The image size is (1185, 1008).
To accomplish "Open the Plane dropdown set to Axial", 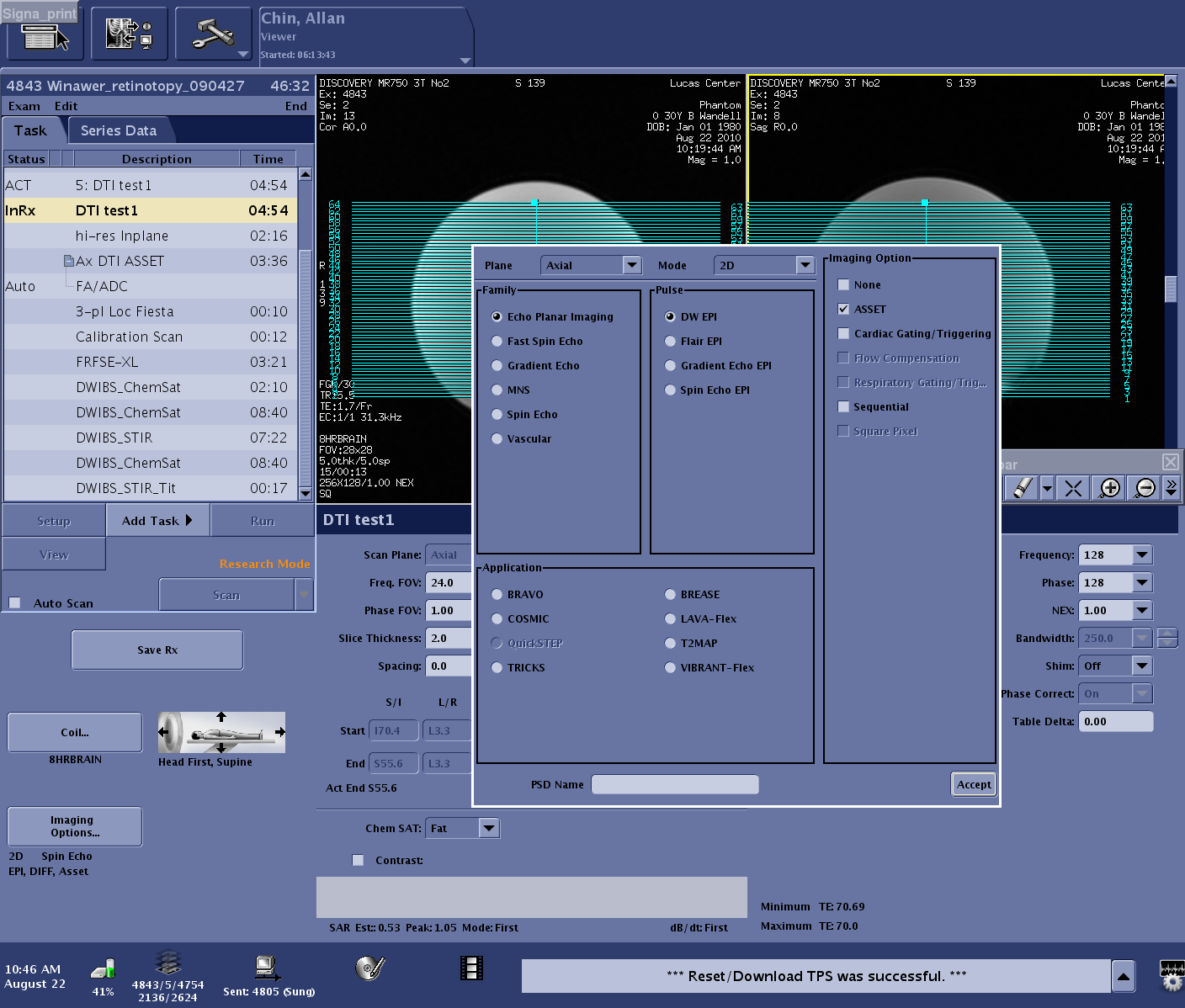I will click(591, 265).
